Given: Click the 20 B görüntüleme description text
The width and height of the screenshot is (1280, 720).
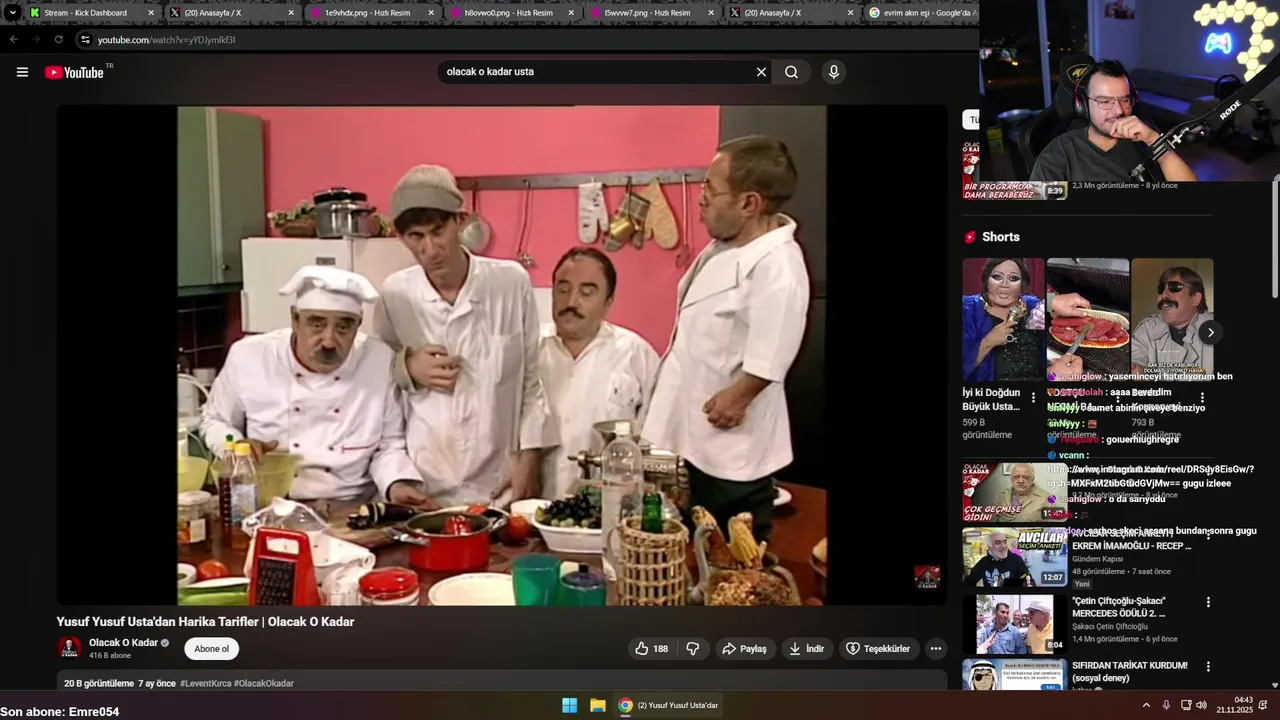Looking at the screenshot, I should (99, 684).
